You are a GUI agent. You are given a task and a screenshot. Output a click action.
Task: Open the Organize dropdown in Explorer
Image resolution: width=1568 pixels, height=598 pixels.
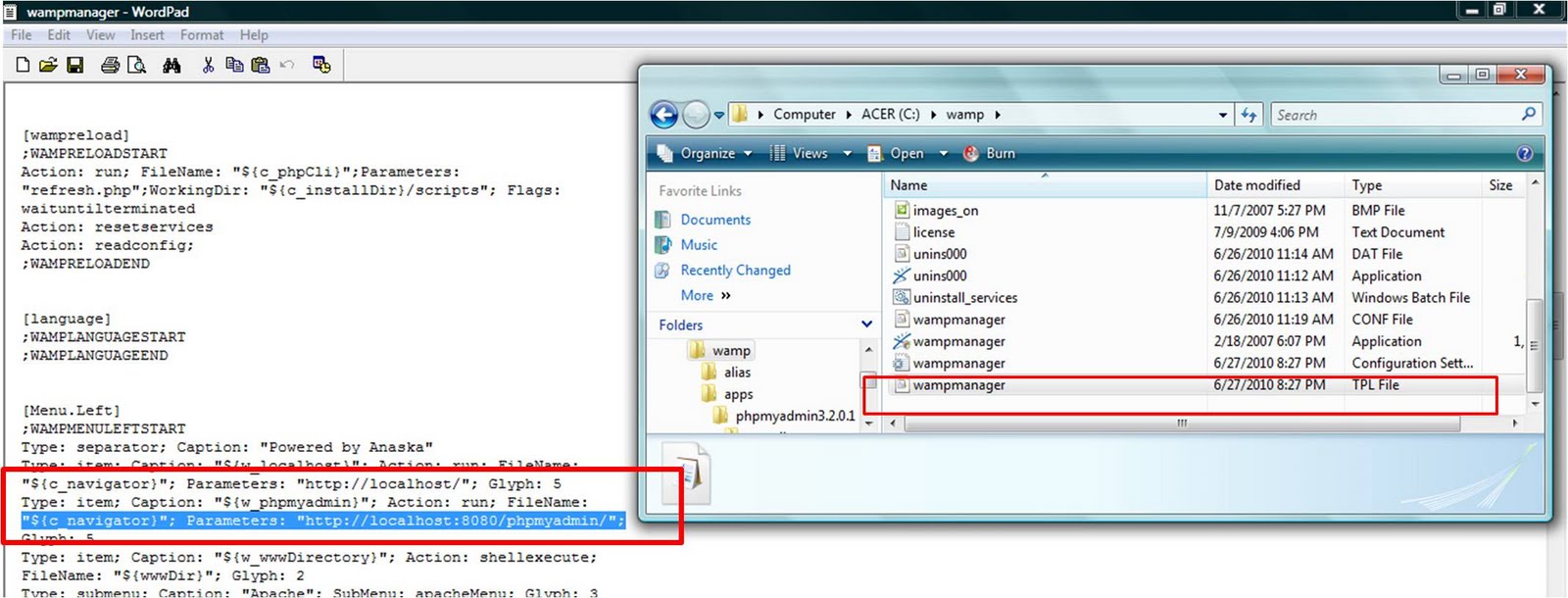pyautogui.click(x=706, y=154)
